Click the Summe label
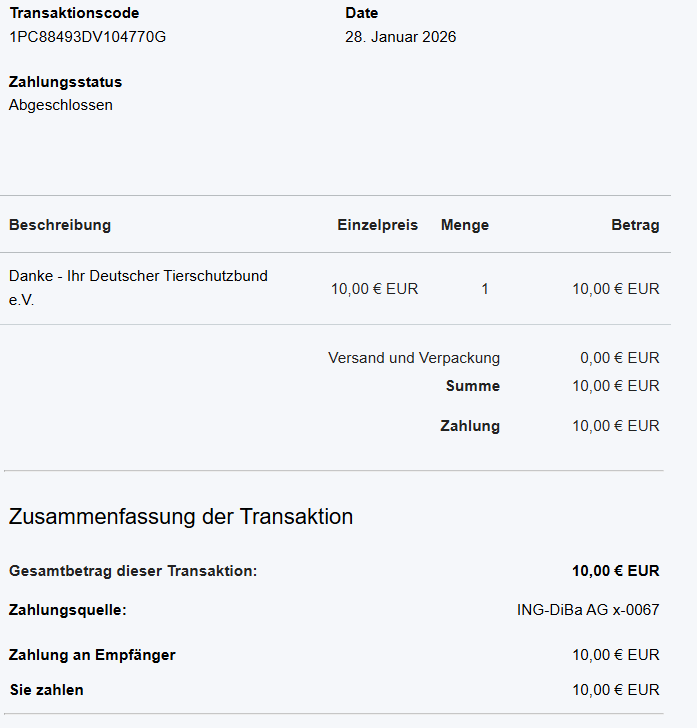The height and width of the screenshot is (728, 697). click(473, 386)
